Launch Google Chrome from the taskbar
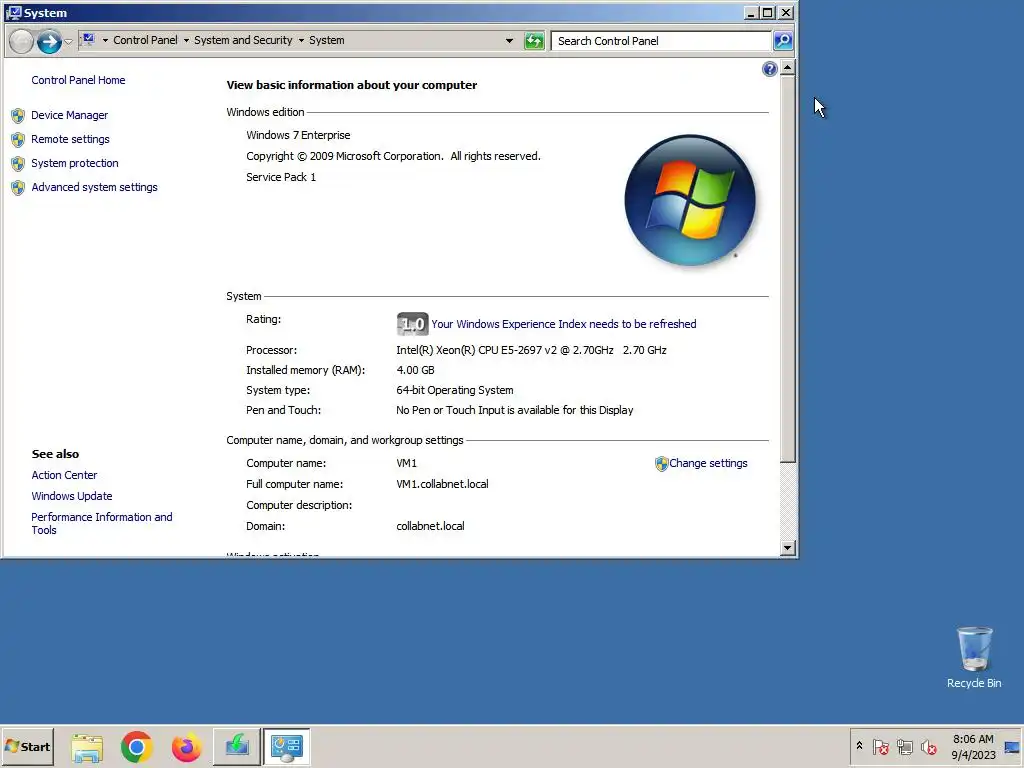The image size is (1024, 768). tap(136, 747)
